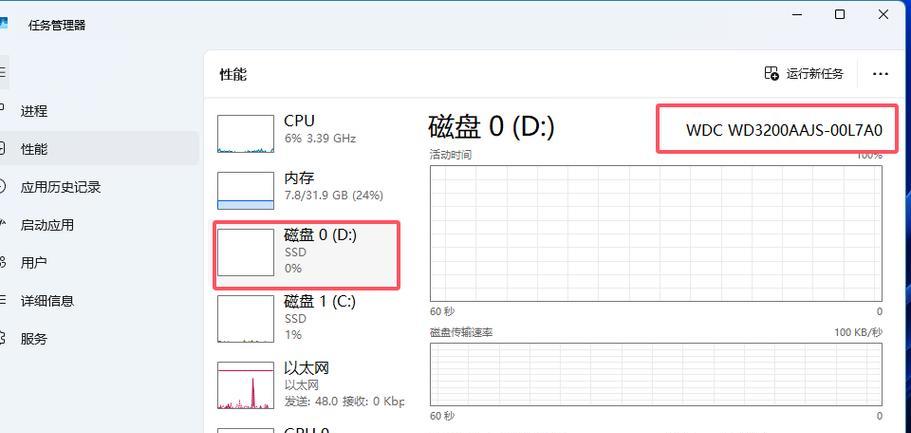Click 运行新任务 button
The image size is (911, 433).
pos(804,73)
